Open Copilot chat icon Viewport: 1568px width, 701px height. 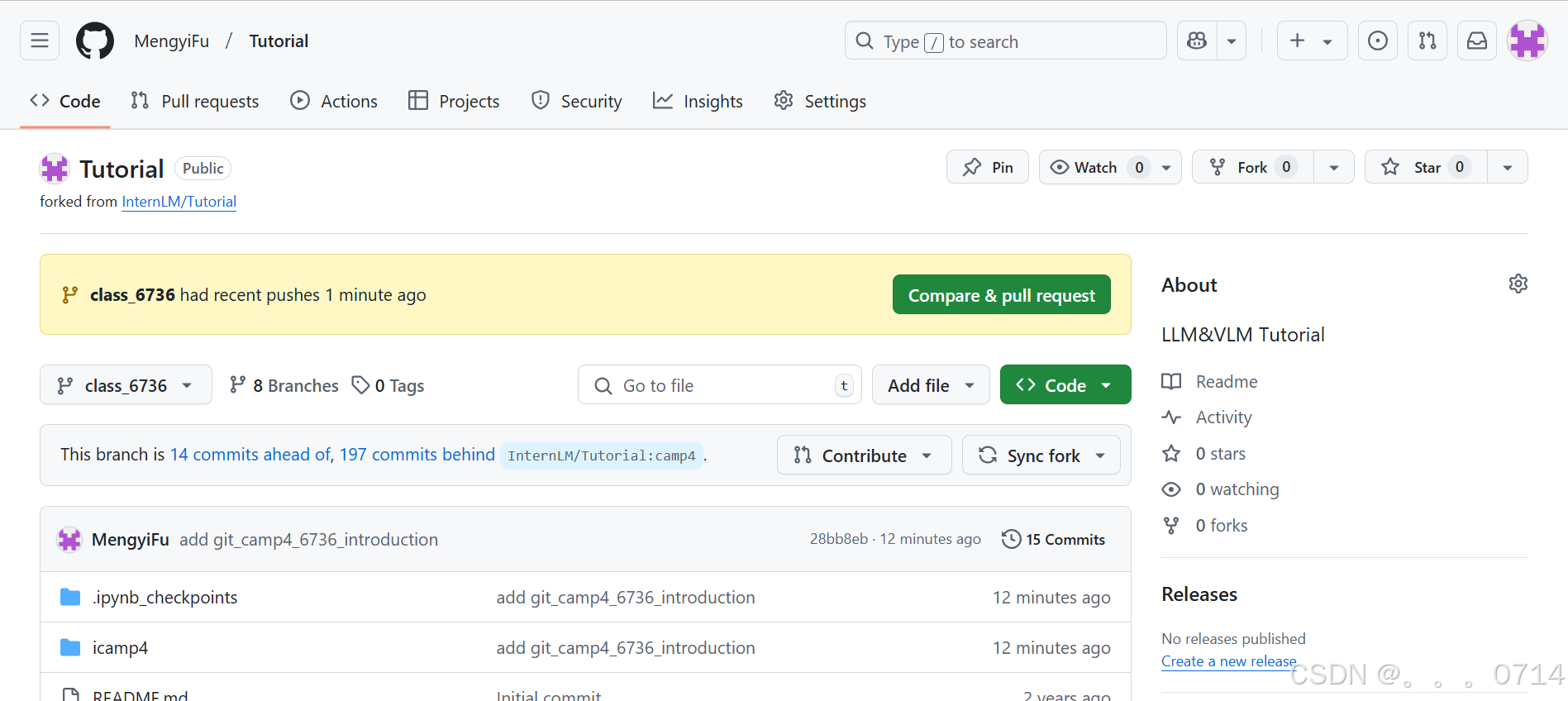[1197, 41]
